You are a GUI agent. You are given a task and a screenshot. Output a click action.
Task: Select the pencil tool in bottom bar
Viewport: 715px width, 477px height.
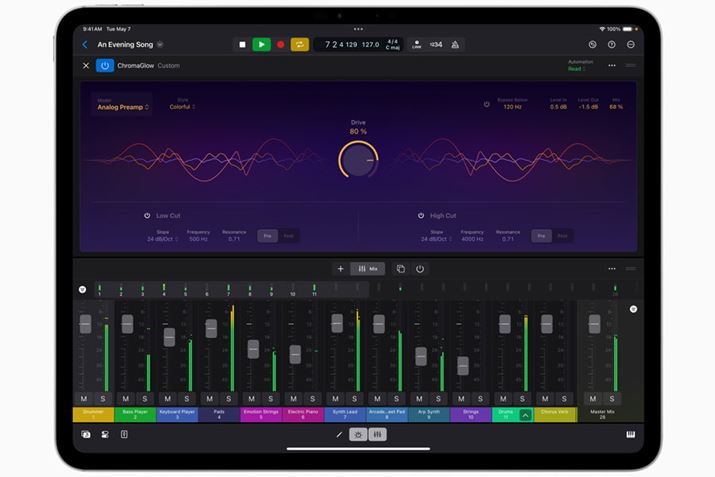[340, 435]
